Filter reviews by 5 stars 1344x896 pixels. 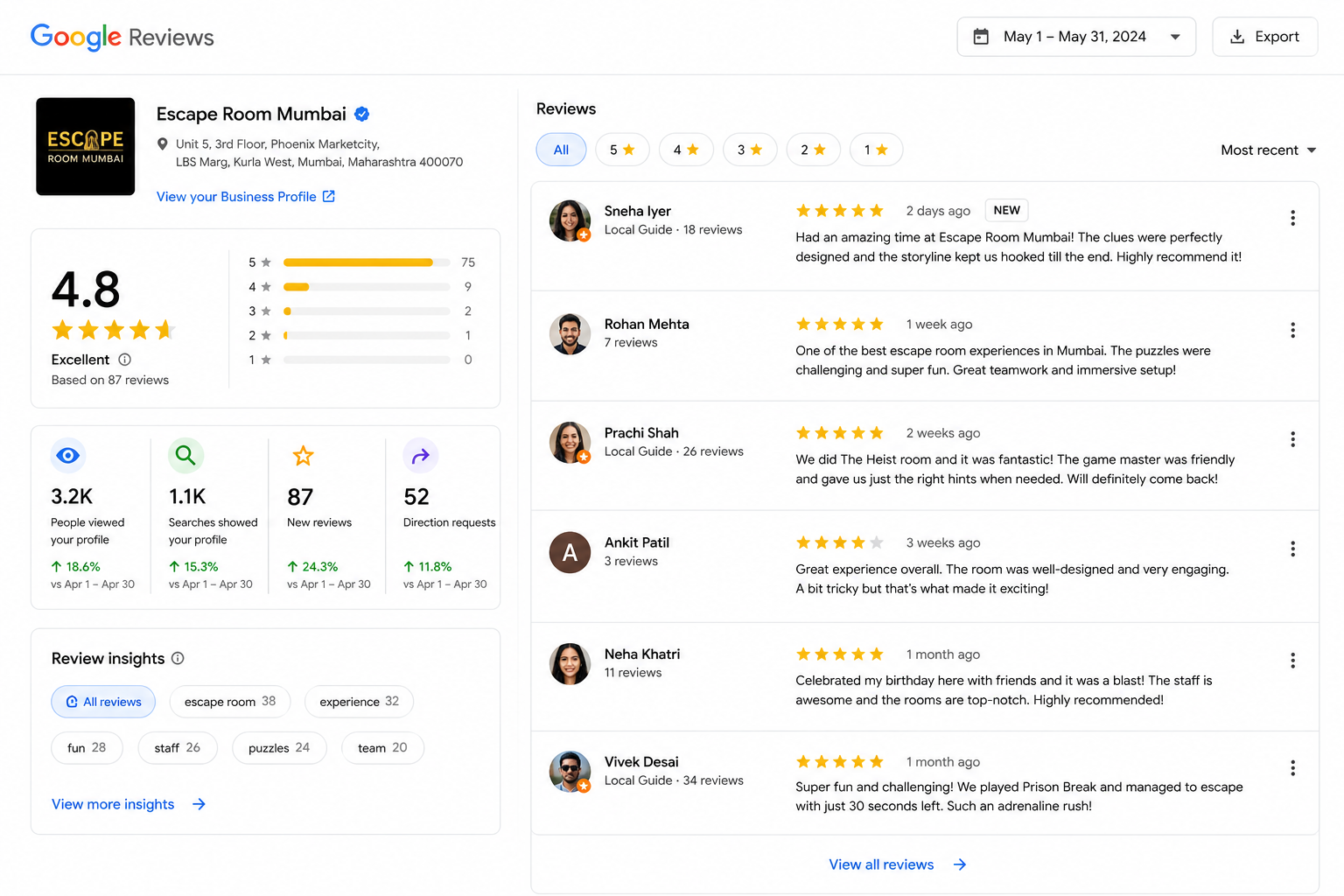pos(622,150)
